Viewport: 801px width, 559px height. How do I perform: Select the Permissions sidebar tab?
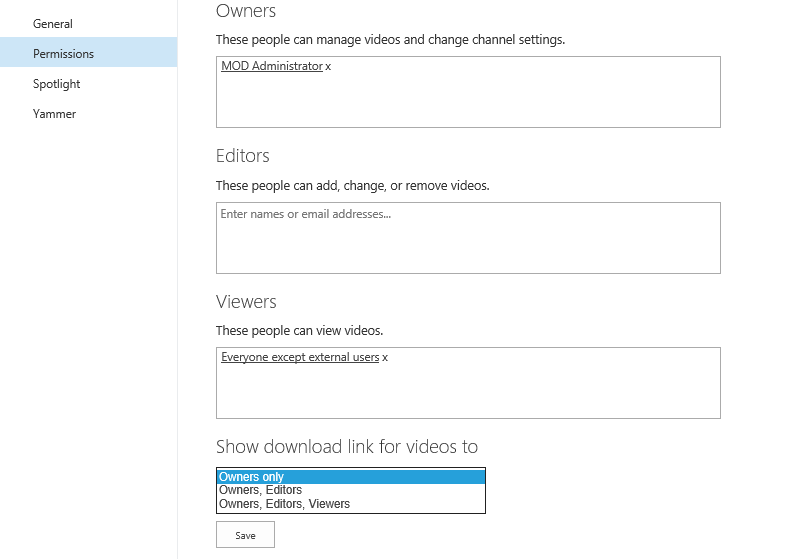[63, 53]
